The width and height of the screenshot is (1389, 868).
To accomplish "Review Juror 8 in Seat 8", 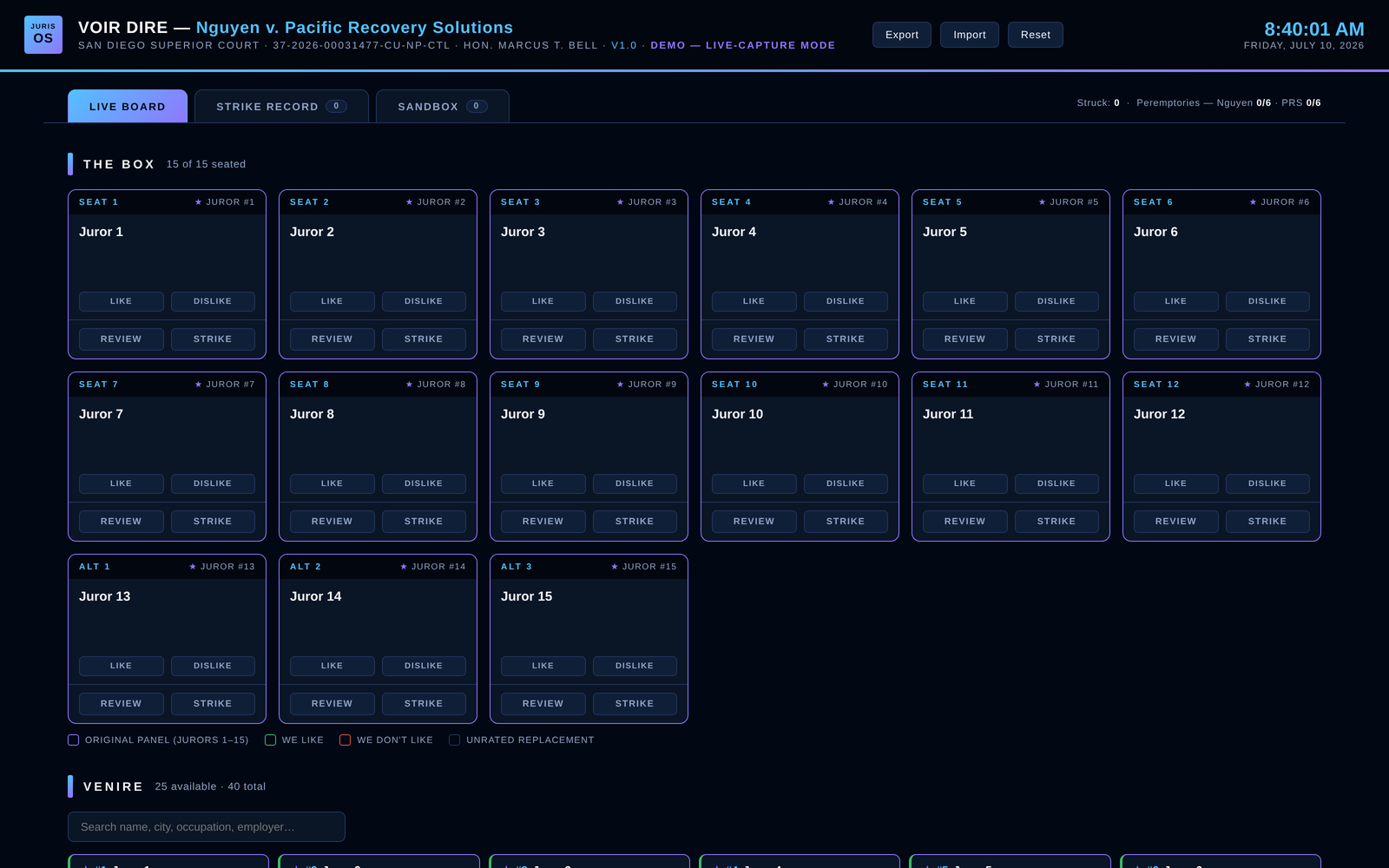I will point(332,522).
